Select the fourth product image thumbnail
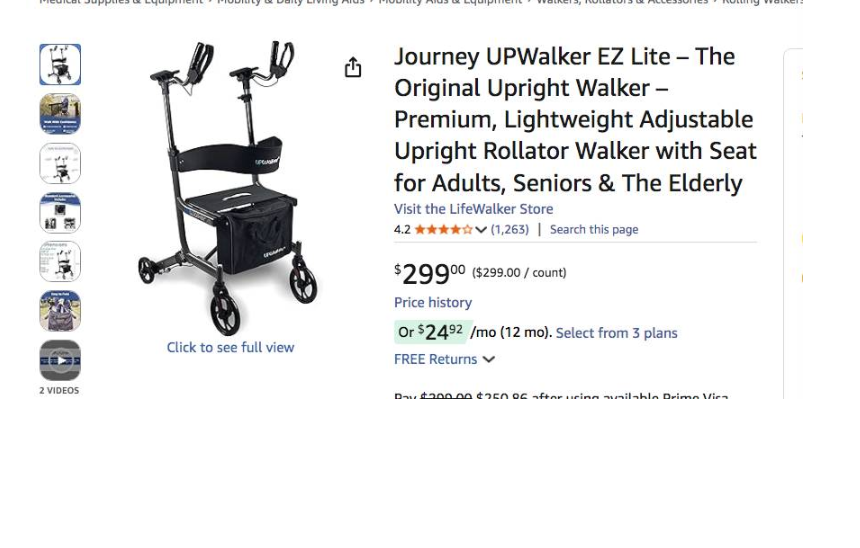860x548 pixels. click(x=60, y=212)
